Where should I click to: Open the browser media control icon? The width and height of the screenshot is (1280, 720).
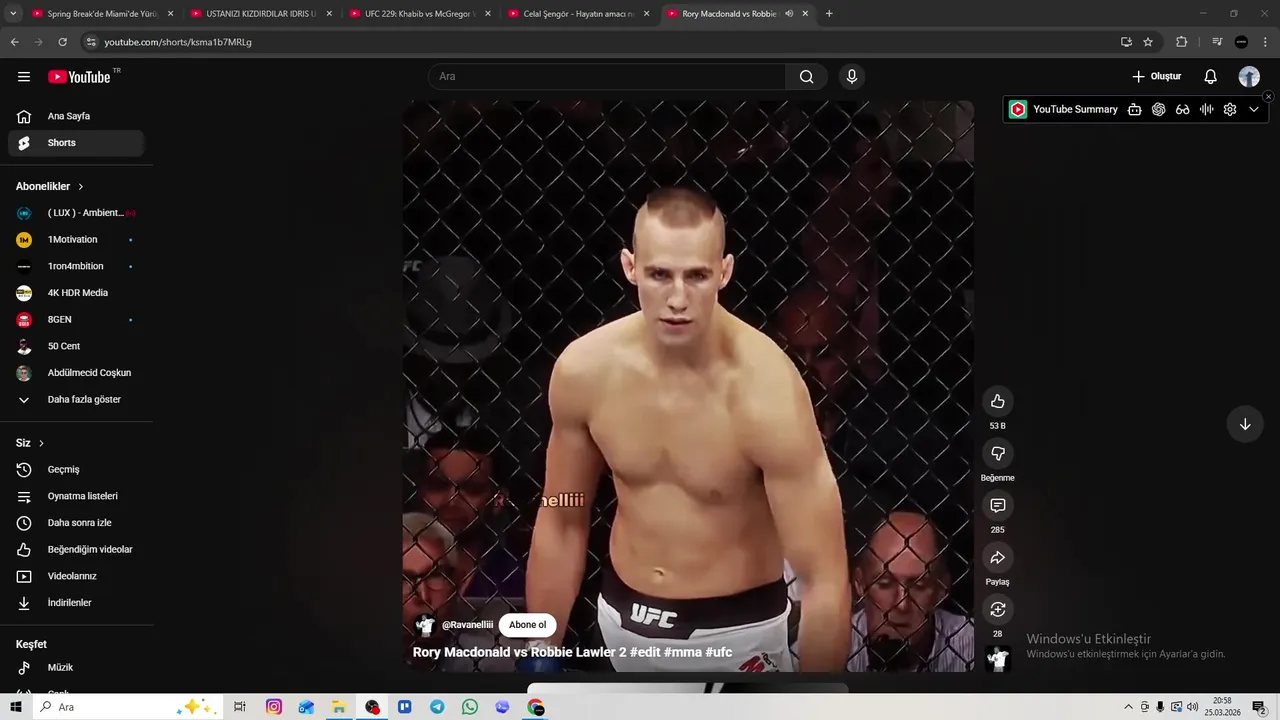1217,42
